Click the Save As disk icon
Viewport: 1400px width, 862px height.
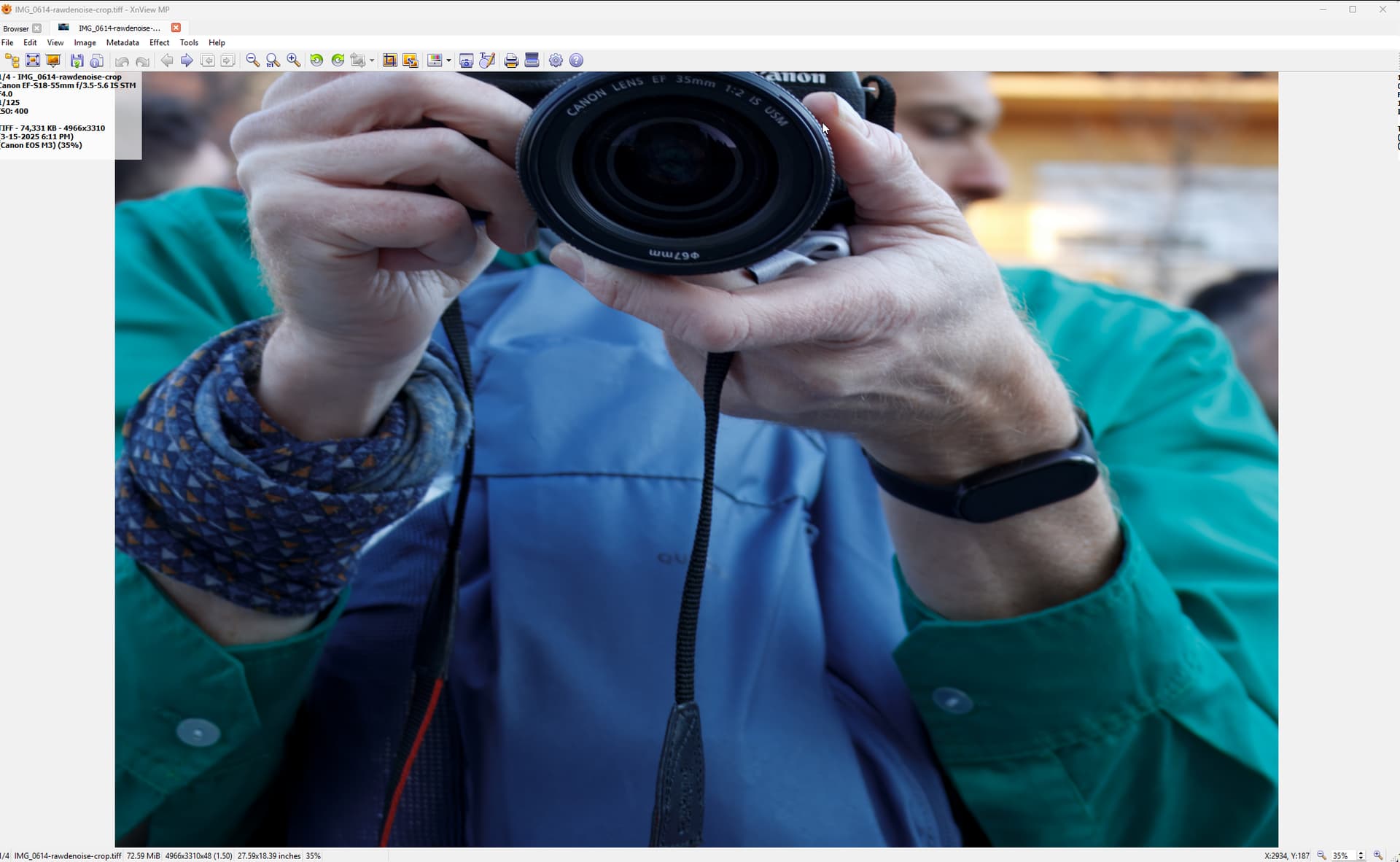click(77, 61)
